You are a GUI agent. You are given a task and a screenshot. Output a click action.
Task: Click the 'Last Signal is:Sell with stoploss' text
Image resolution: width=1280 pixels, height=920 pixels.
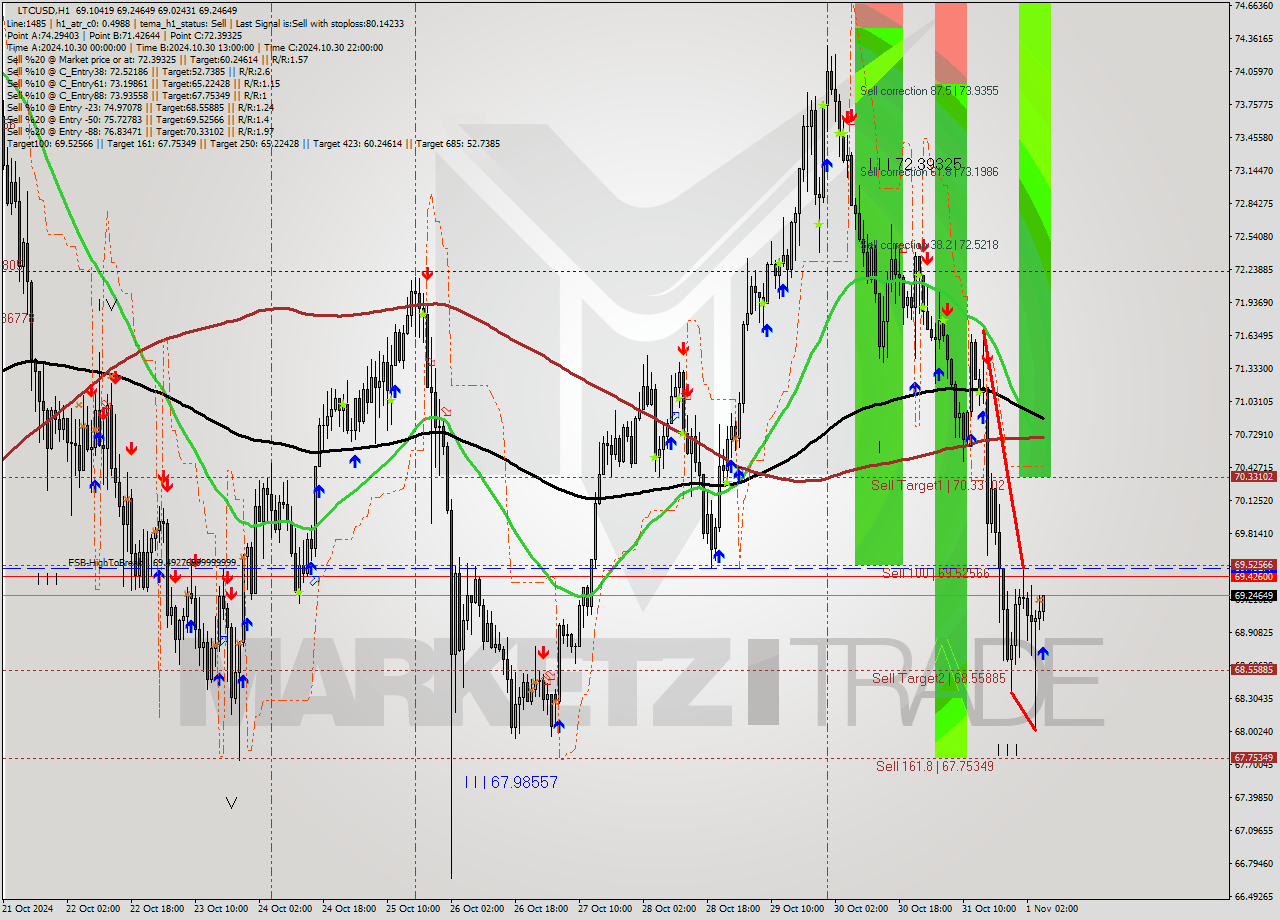322,24
